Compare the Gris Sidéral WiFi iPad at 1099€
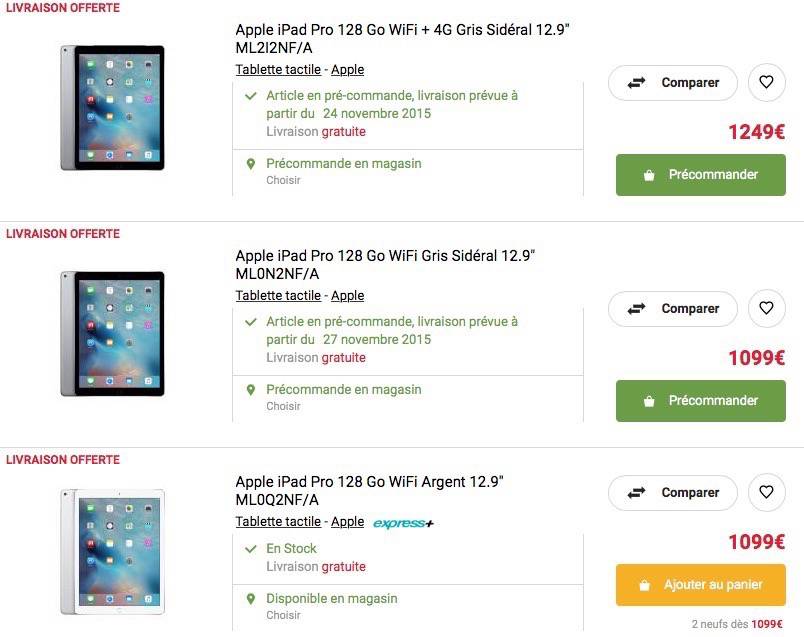 [x=673, y=308]
